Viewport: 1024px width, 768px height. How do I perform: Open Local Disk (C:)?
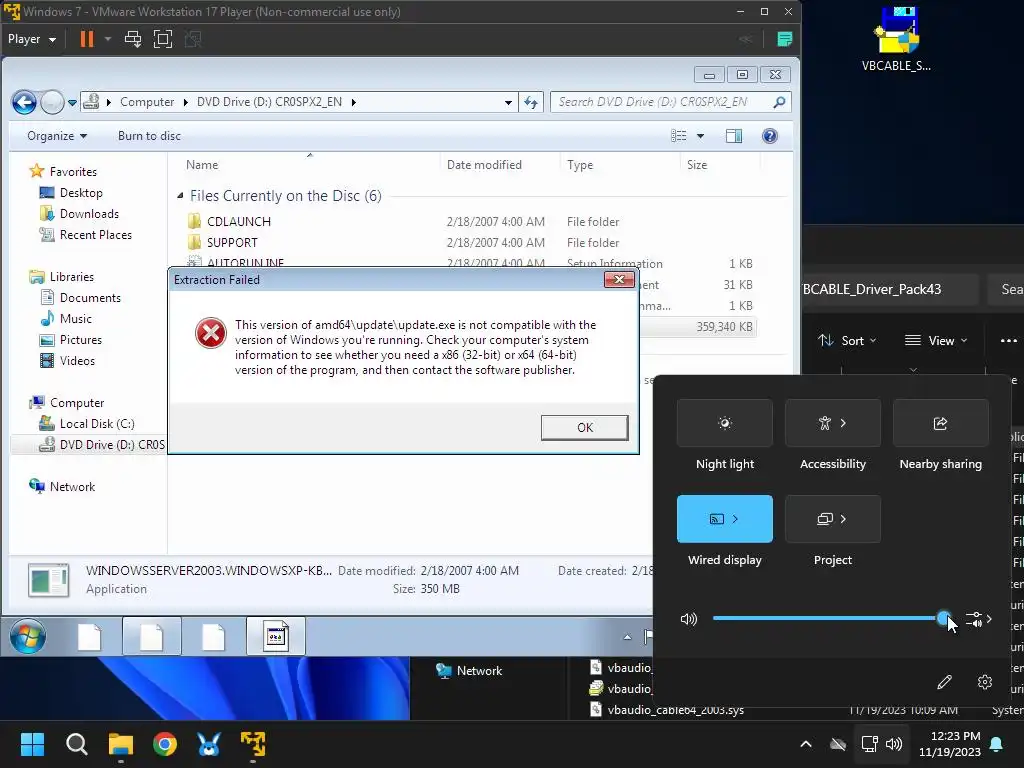click(97, 424)
